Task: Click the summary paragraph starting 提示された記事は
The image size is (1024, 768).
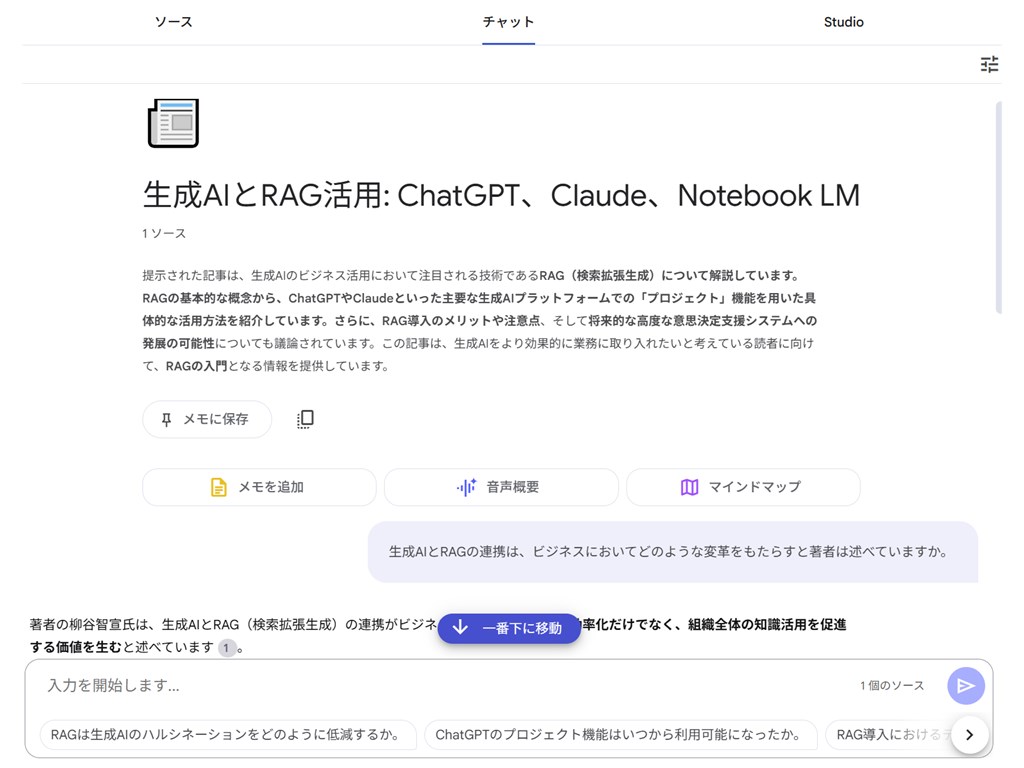Action: tap(480, 321)
